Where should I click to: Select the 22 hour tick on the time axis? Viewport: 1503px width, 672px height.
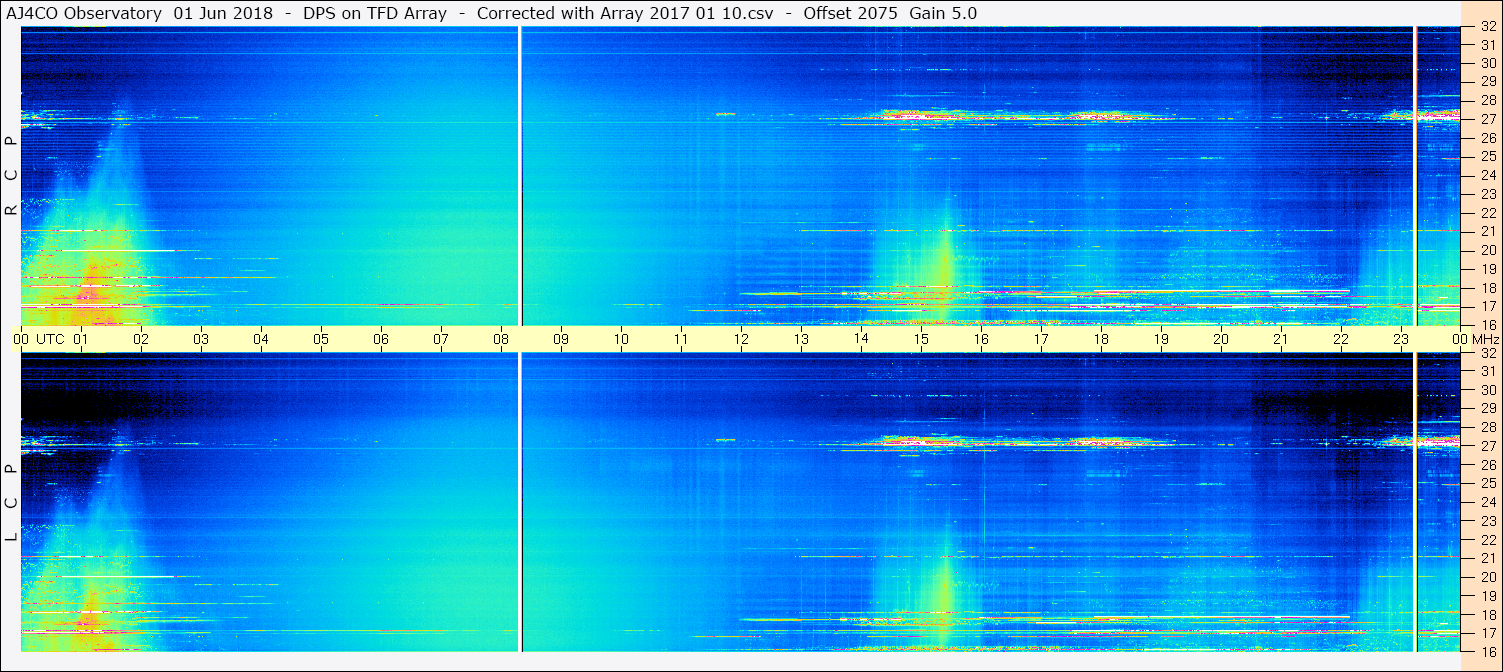point(1341,339)
